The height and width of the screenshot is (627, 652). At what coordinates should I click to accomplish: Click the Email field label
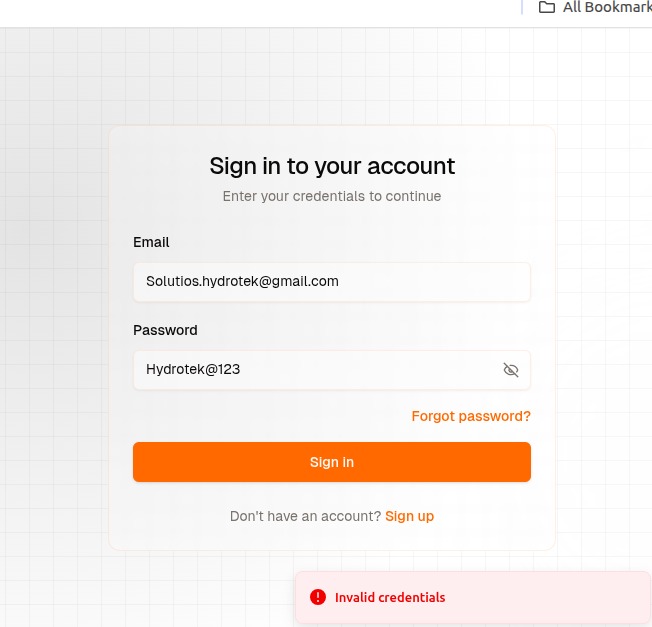pos(151,242)
